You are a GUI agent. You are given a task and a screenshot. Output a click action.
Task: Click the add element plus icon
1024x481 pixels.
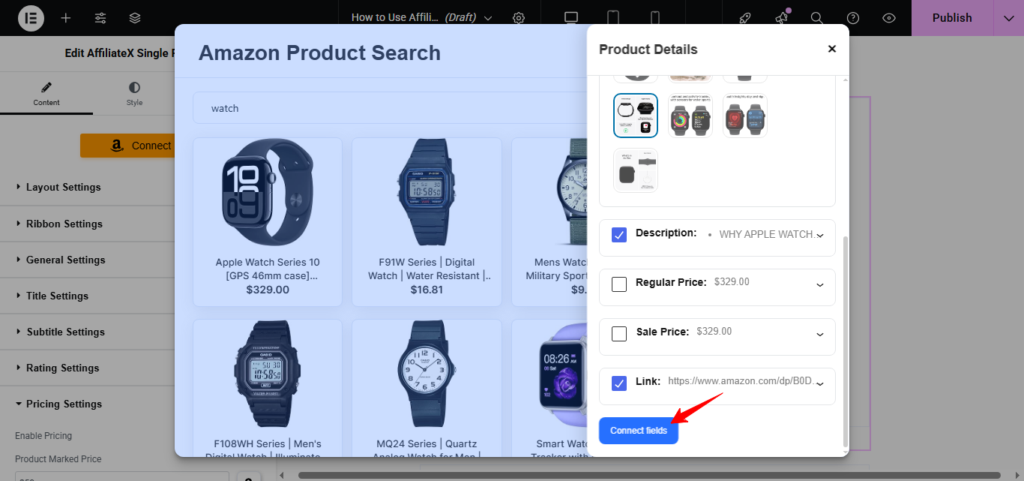coord(65,18)
